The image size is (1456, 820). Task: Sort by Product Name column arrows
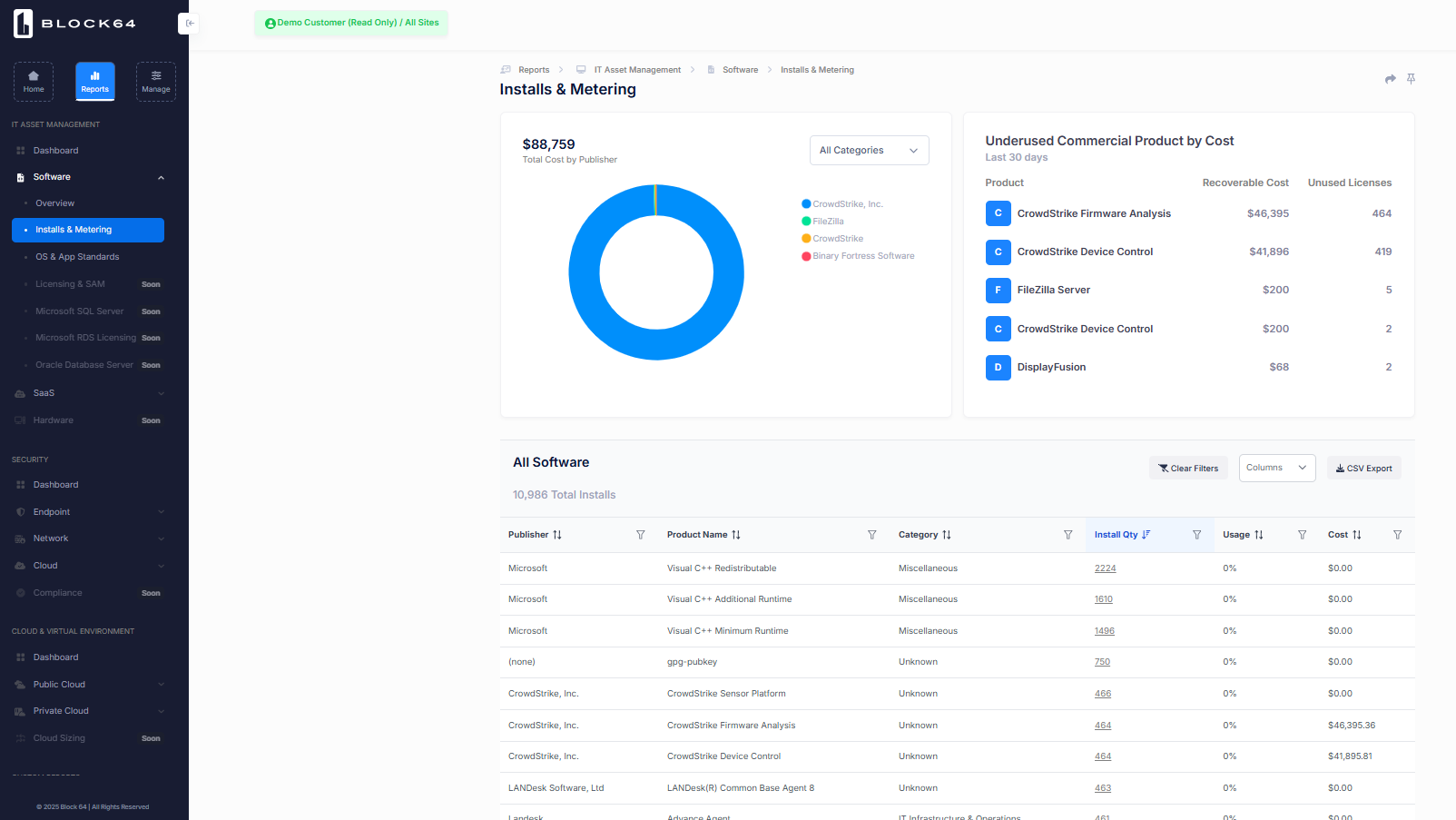click(x=736, y=535)
